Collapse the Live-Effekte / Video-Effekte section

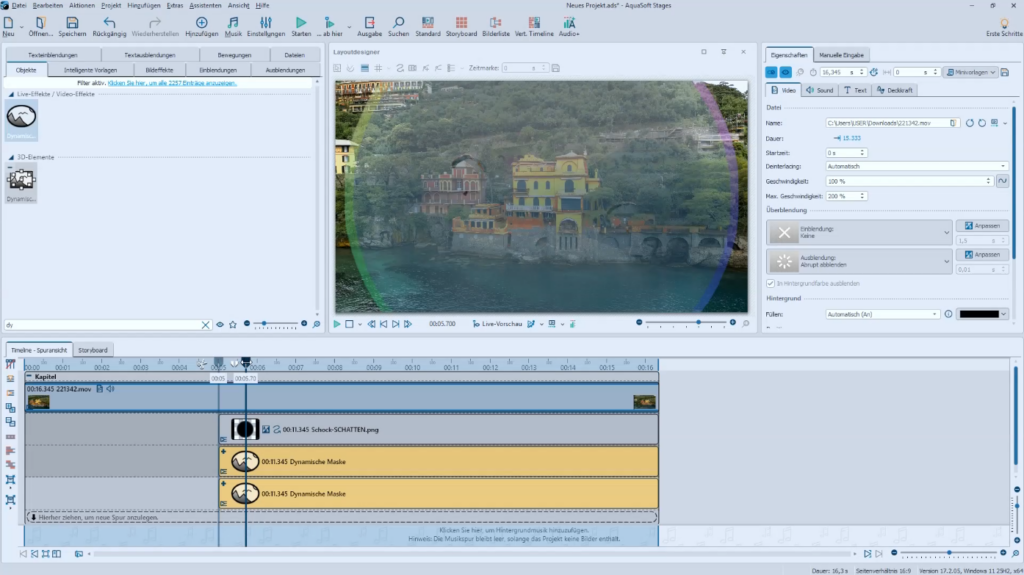click(11, 94)
